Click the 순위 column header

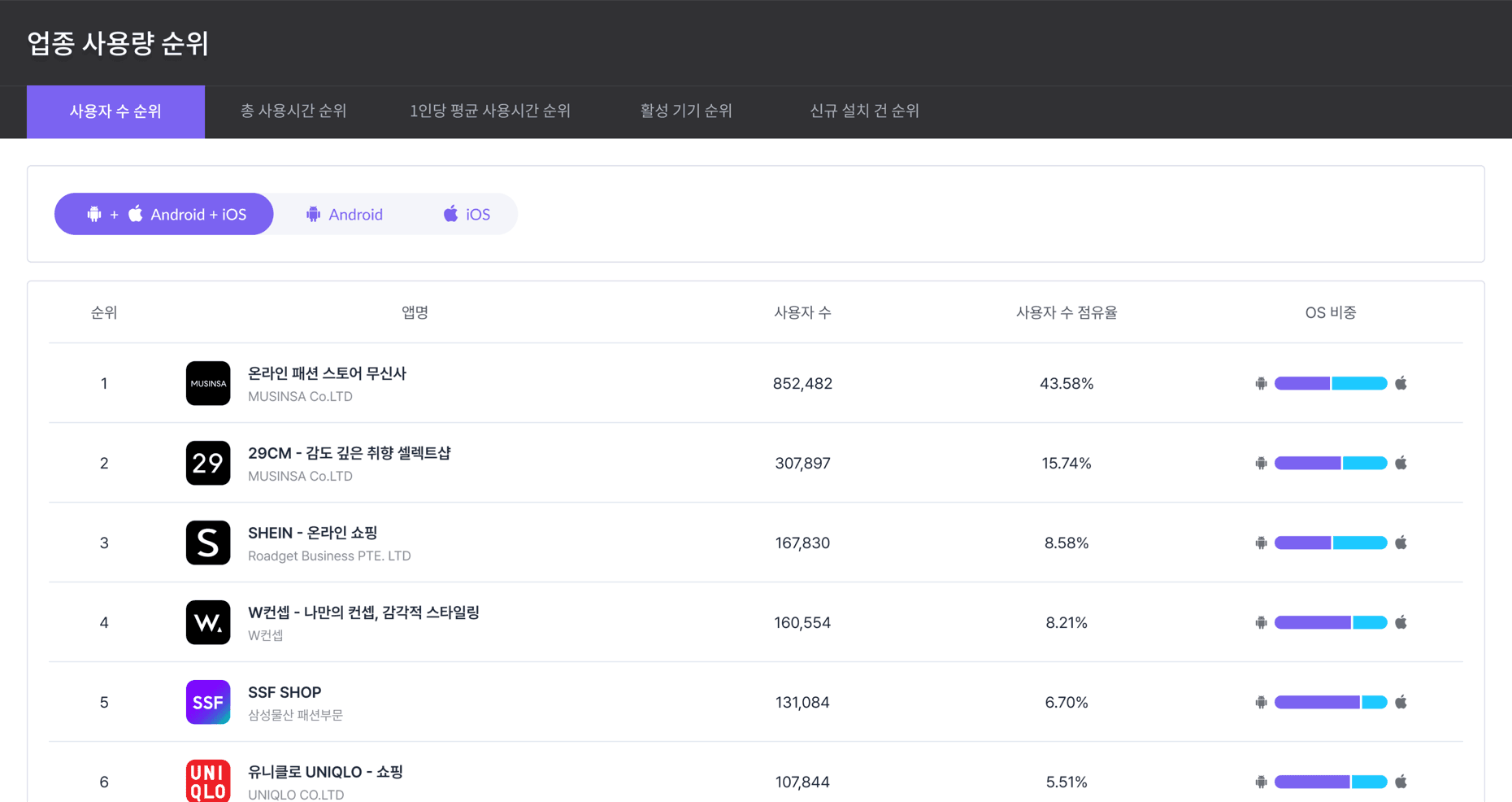pyautogui.click(x=104, y=312)
